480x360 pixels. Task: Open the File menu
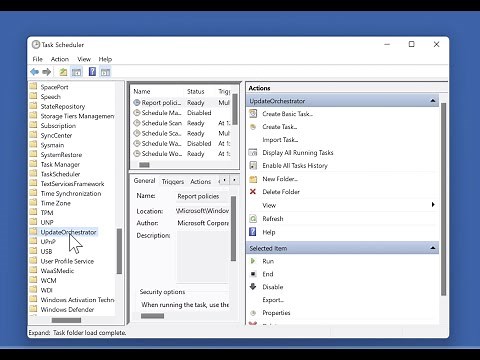pyautogui.click(x=38, y=59)
